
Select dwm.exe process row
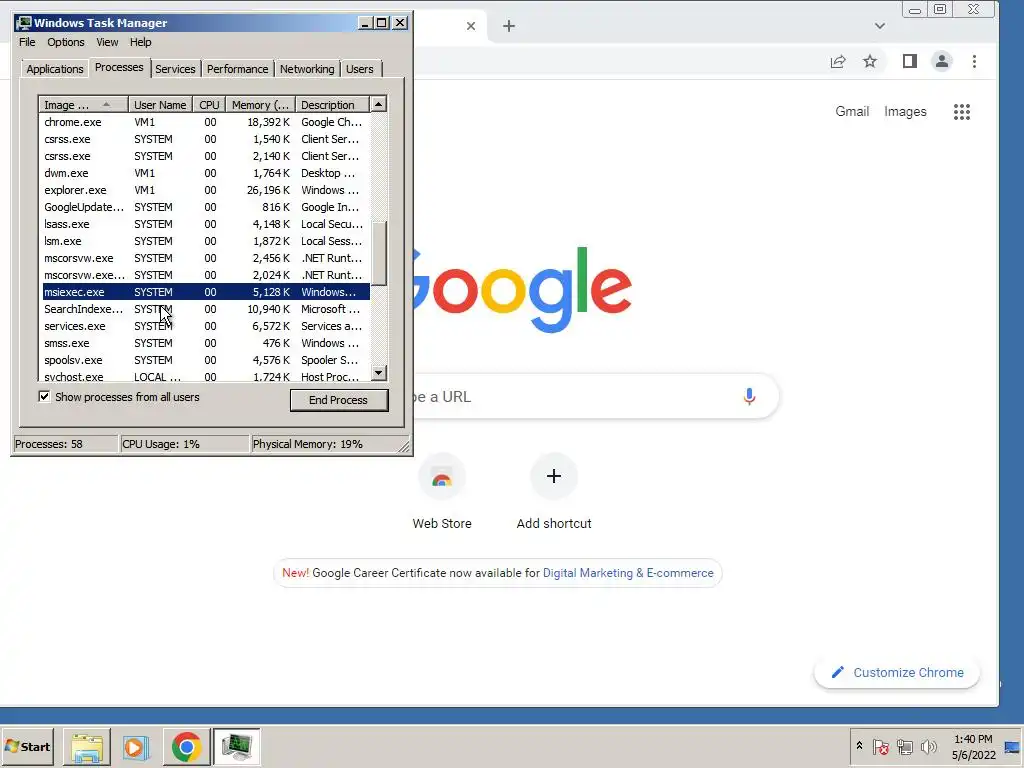(x=204, y=173)
